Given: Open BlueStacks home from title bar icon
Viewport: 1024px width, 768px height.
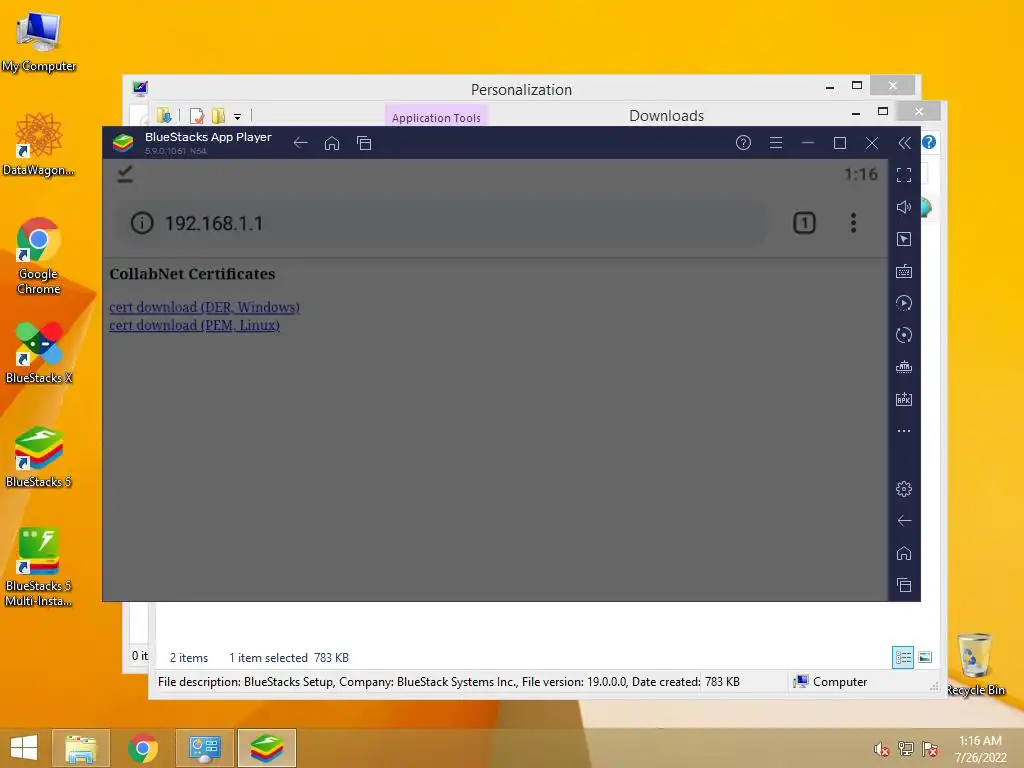Looking at the screenshot, I should tap(332, 143).
